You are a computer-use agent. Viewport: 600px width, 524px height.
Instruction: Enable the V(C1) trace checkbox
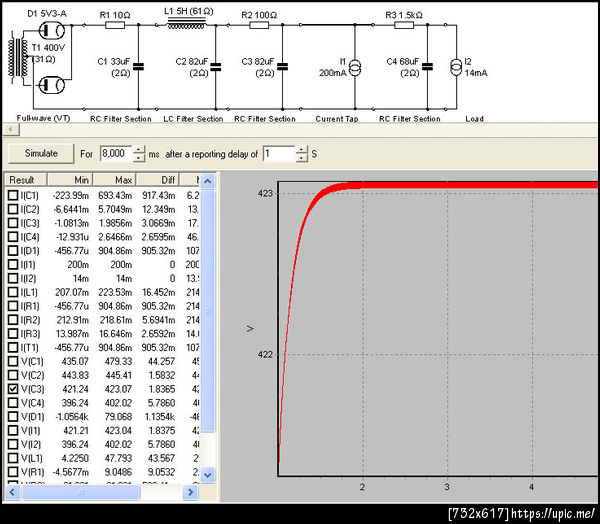coord(13,361)
